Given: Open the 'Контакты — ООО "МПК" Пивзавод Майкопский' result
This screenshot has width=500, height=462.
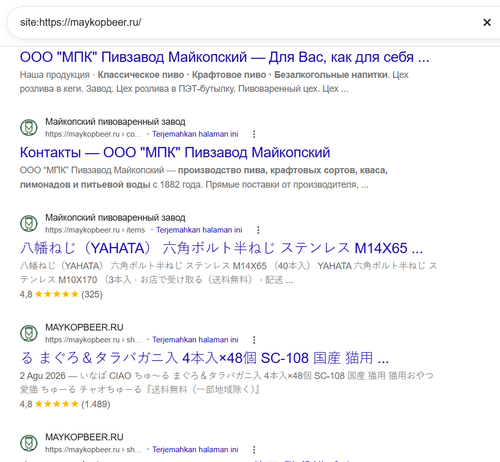Looking at the screenshot, I should pos(175,152).
